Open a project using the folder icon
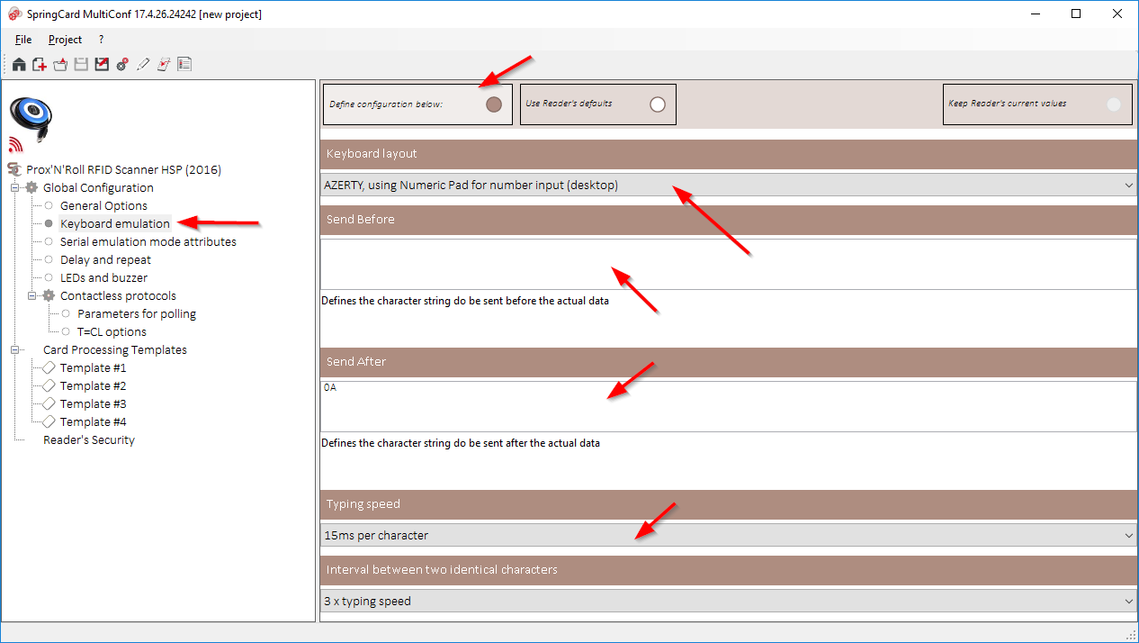1139x643 pixels. tap(60, 65)
